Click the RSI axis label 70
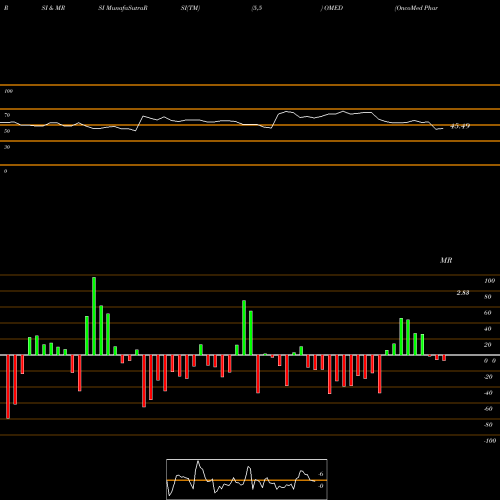 [7, 115]
